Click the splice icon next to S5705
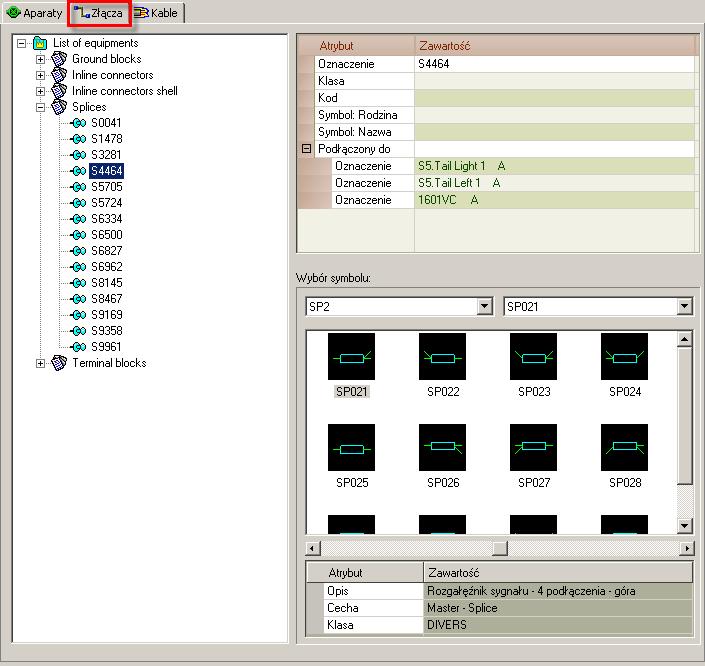 point(78,187)
